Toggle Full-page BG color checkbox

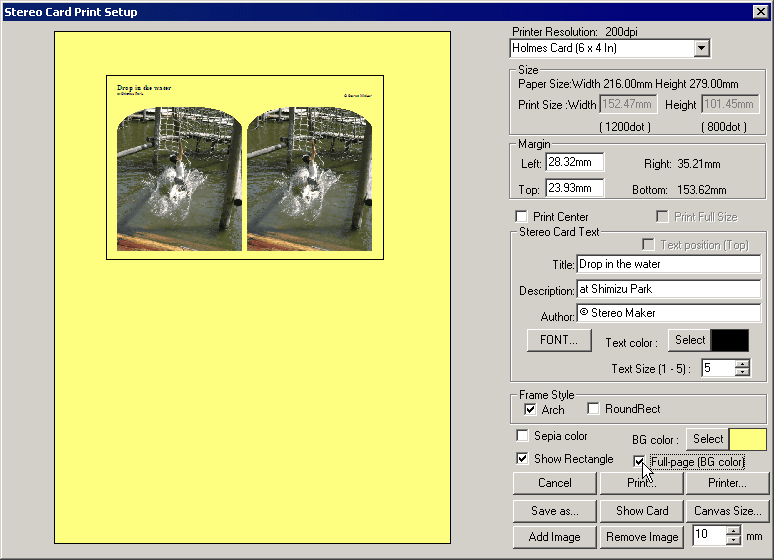pyautogui.click(x=639, y=461)
